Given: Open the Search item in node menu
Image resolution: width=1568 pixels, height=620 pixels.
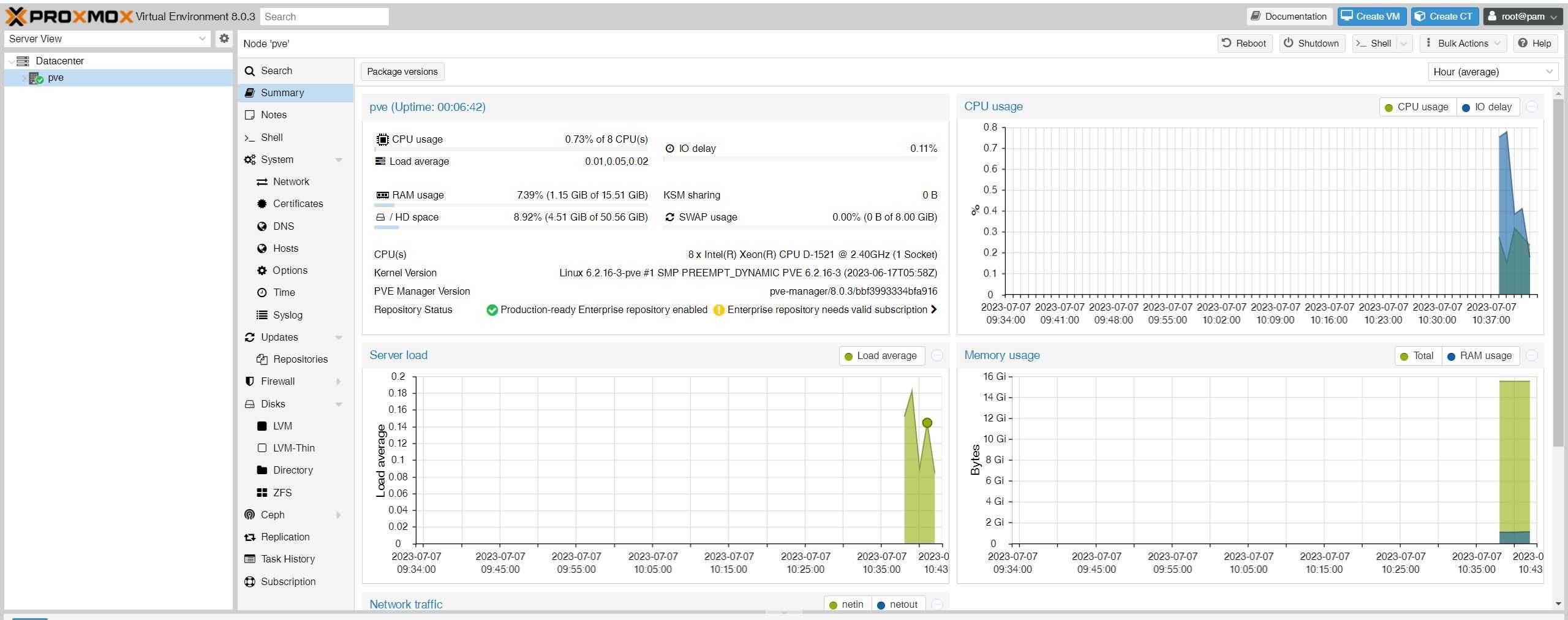Looking at the screenshot, I should point(295,71).
